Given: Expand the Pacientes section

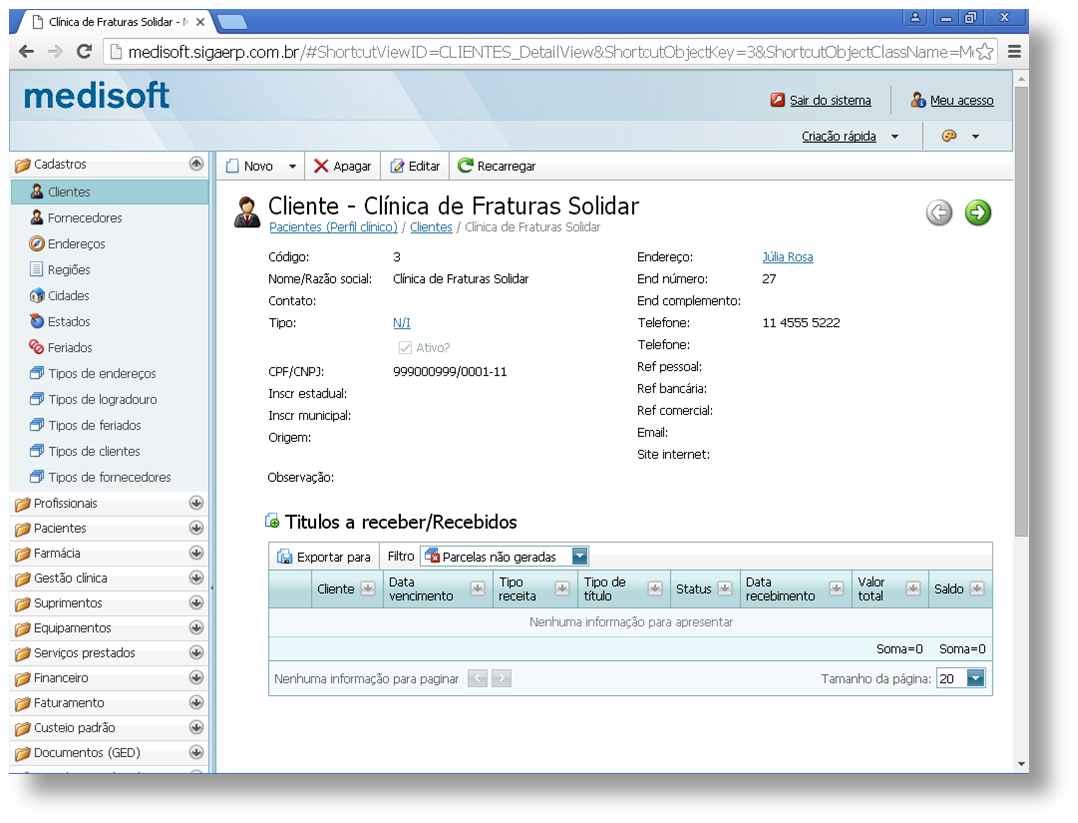Looking at the screenshot, I should 196,528.
